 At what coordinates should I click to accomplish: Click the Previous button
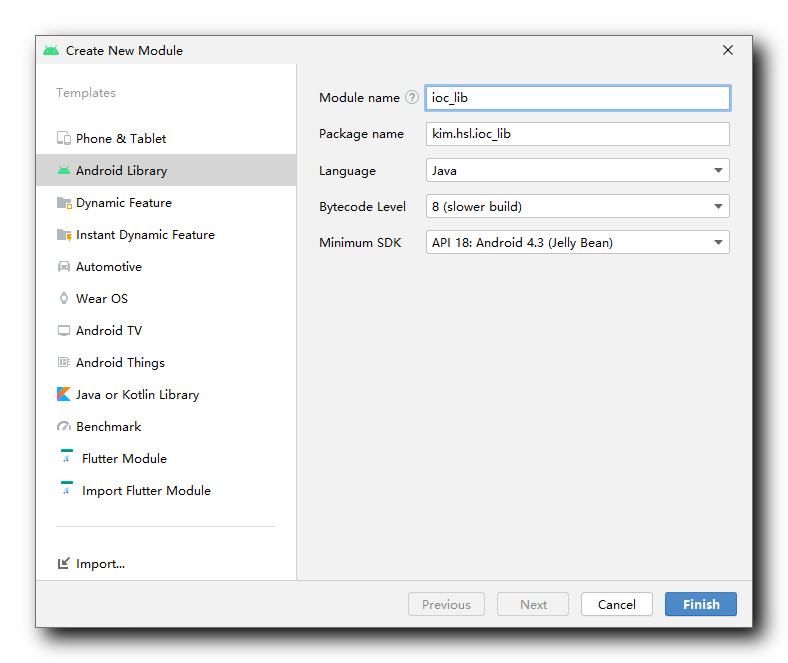point(446,604)
